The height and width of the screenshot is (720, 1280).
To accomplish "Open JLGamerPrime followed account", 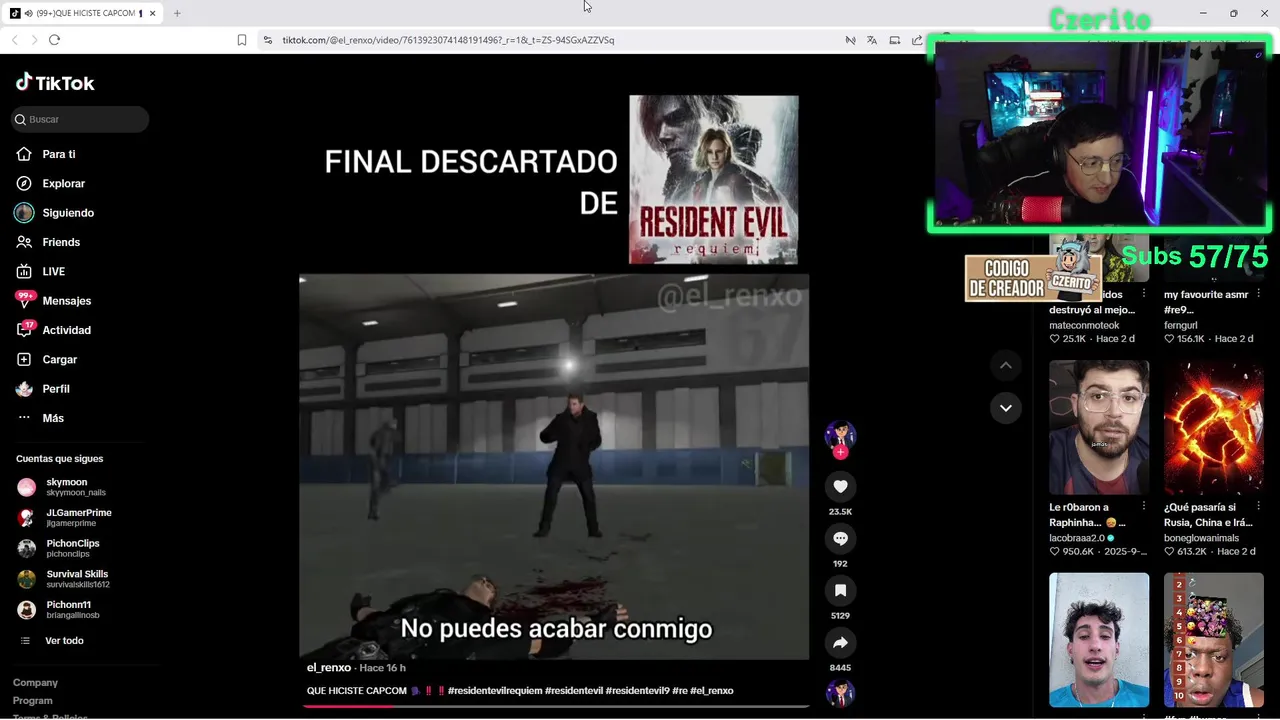I will click(78, 517).
